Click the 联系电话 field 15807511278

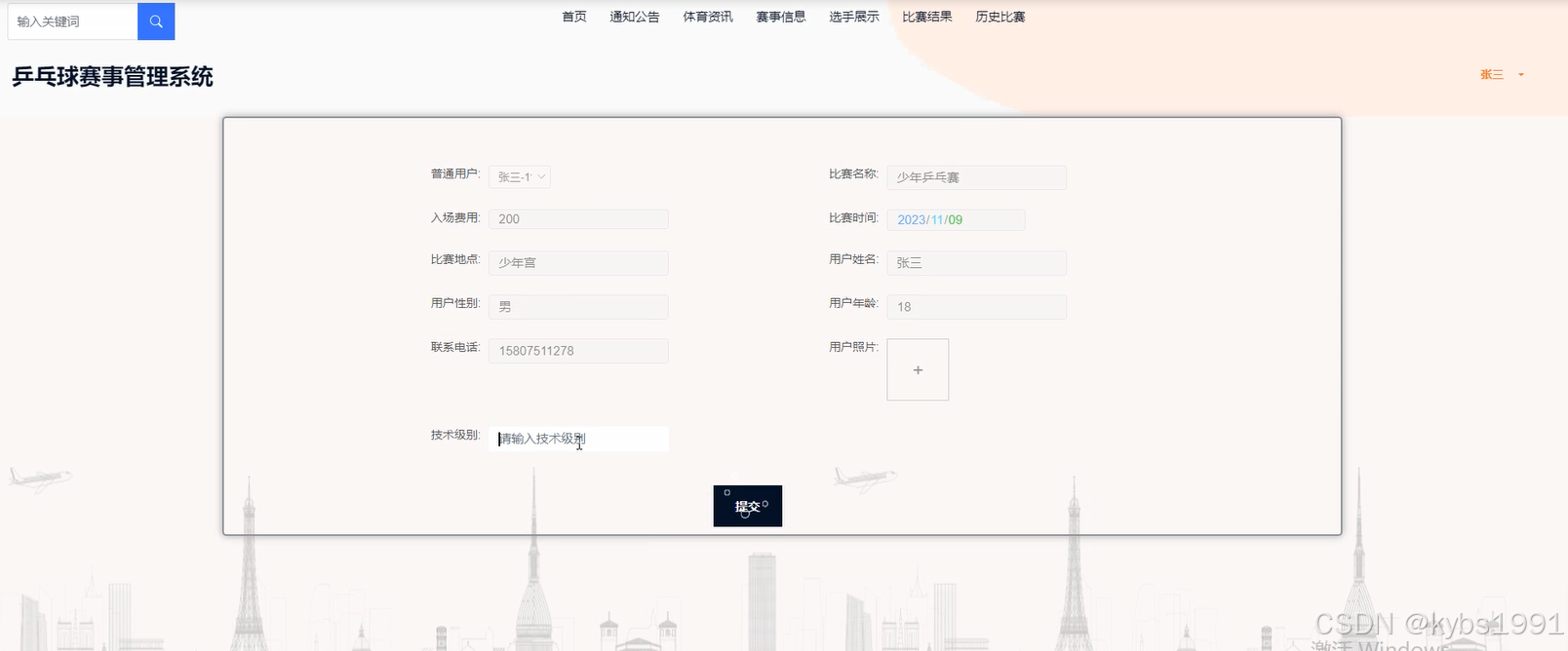click(x=578, y=351)
